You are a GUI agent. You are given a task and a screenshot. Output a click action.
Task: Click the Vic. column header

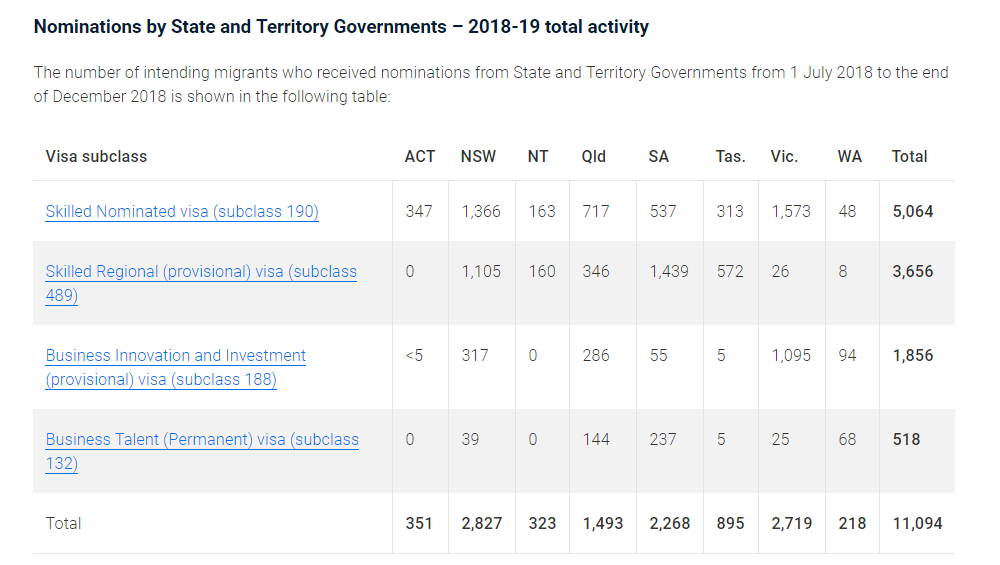[784, 157]
